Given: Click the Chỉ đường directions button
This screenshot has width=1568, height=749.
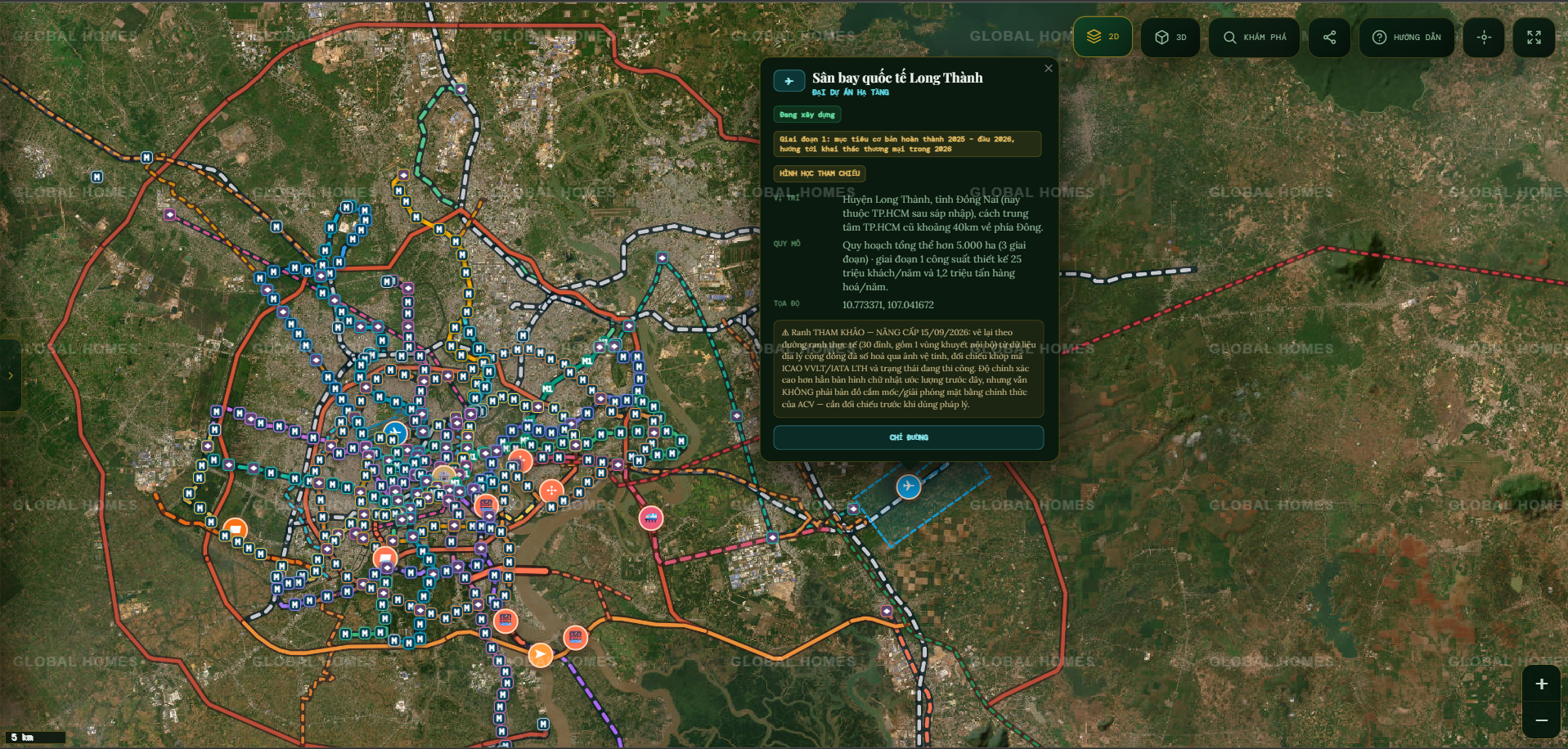Looking at the screenshot, I should tap(908, 437).
